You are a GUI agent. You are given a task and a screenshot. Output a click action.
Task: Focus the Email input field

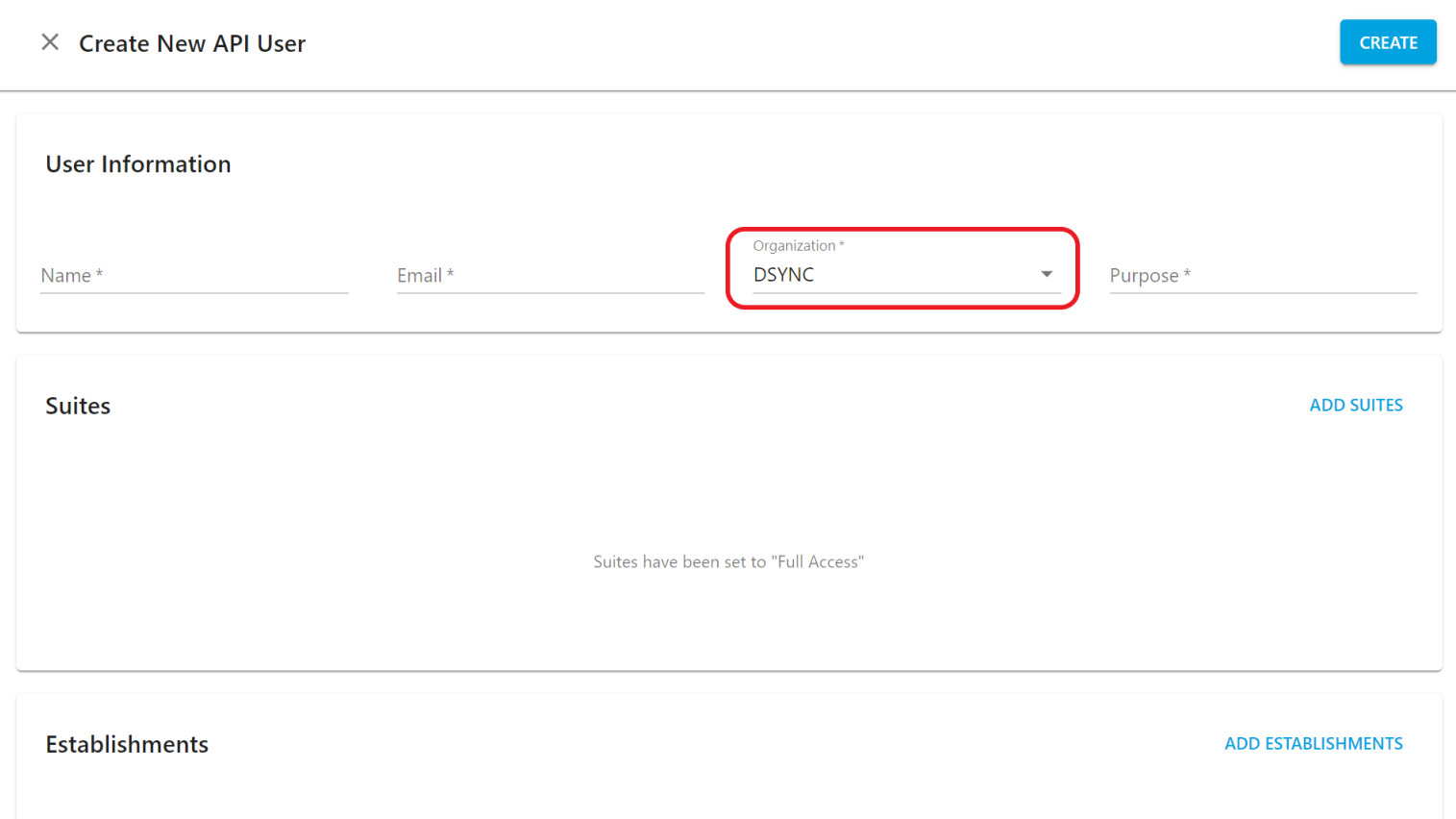tap(551, 275)
